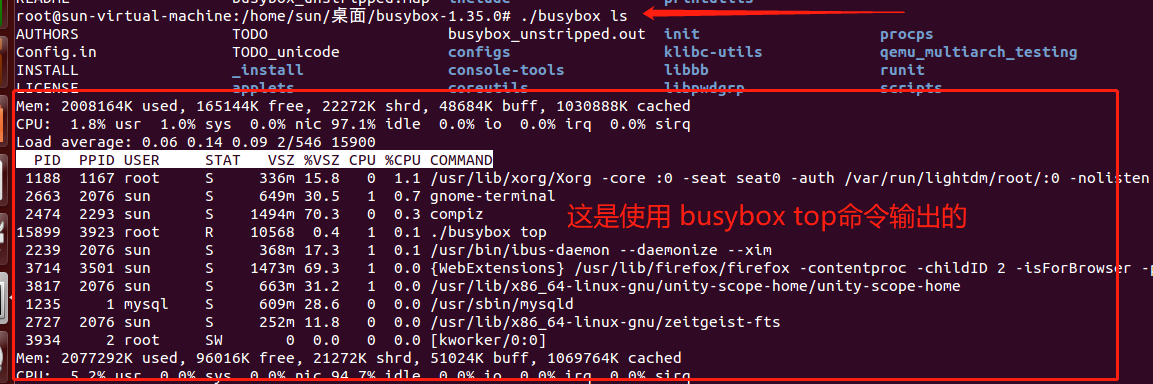Click the gnome-terminal process name
Viewport: 1153px width, 384px height.
493,196
